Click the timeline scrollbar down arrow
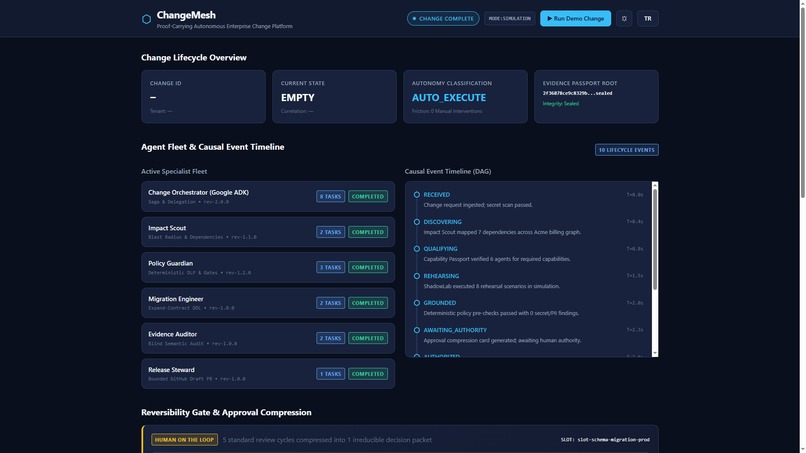Image resolution: width=806 pixels, height=453 pixels. point(655,353)
